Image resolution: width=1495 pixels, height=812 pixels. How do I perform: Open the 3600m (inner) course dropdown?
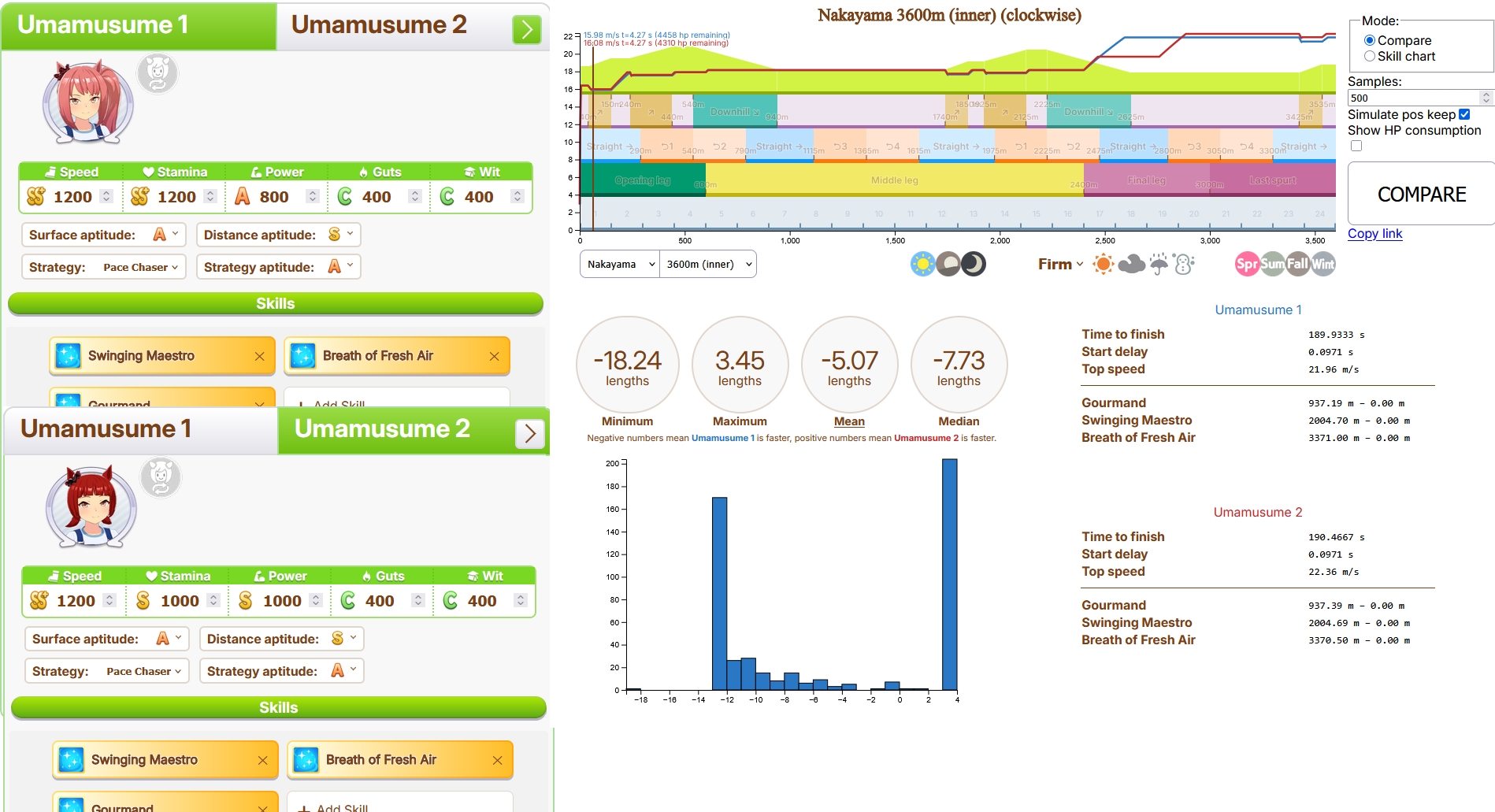(x=708, y=264)
